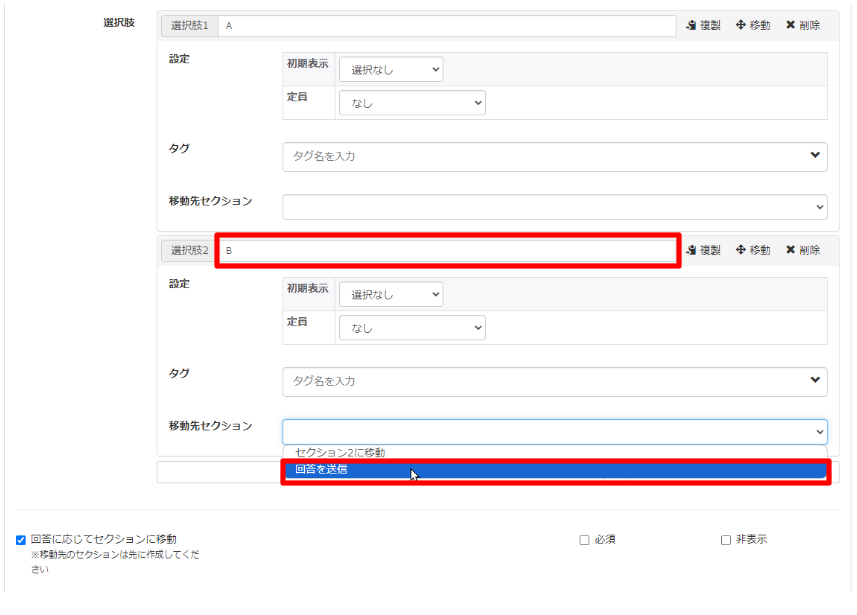
Task: Open 初期表示 dropdown for 選択肢2
Action: pos(391,295)
